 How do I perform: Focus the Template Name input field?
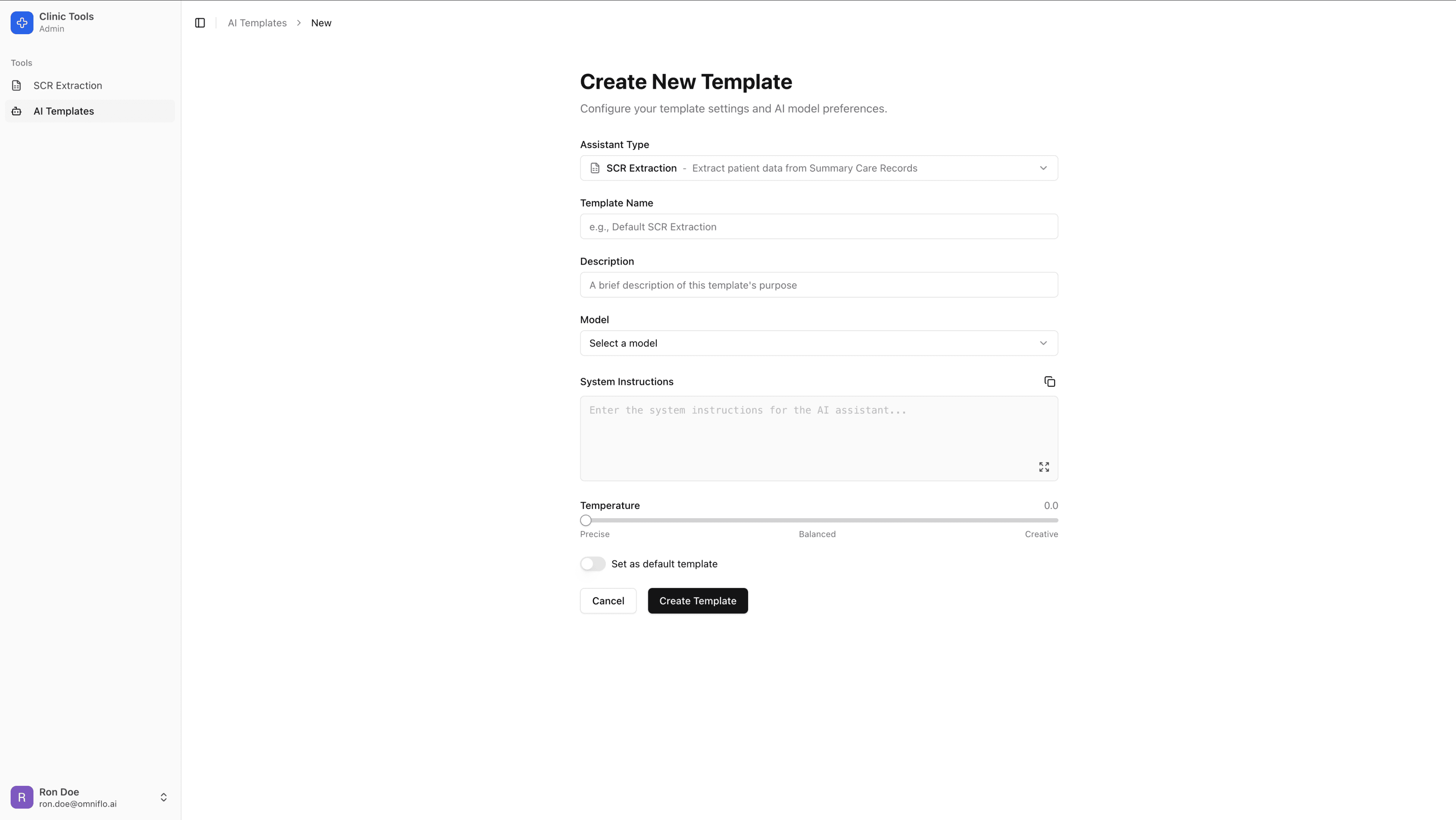click(x=818, y=227)
